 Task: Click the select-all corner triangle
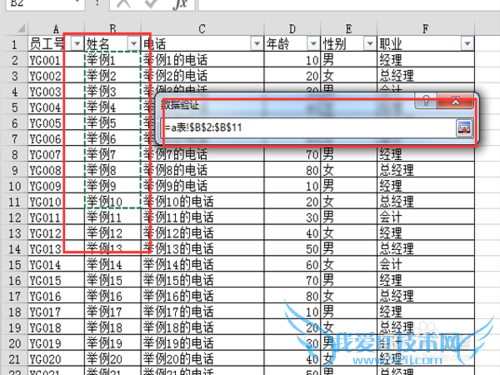coord(21,29)
